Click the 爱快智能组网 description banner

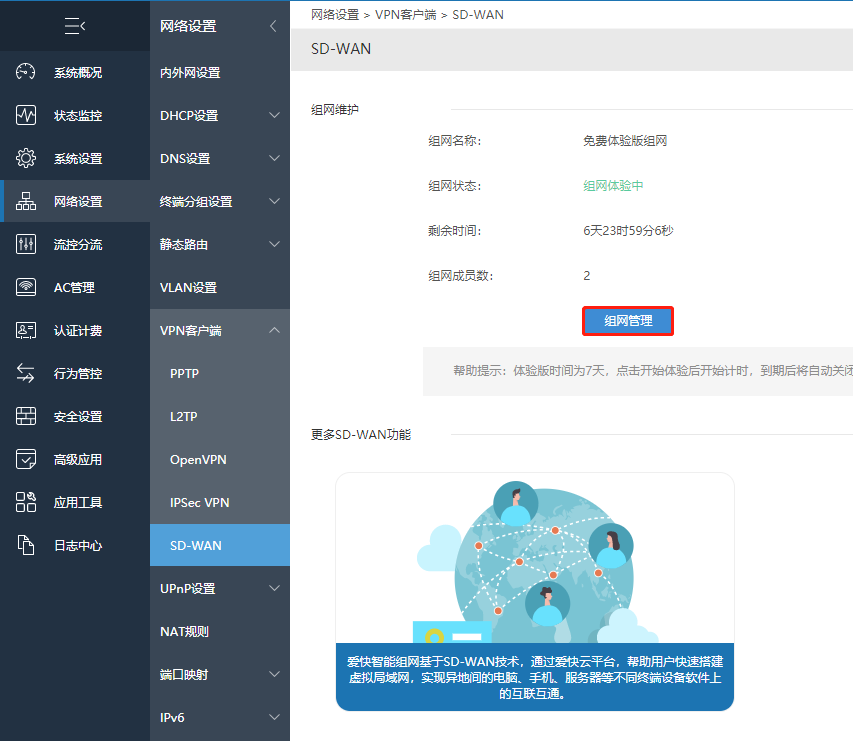pos(535,677)
